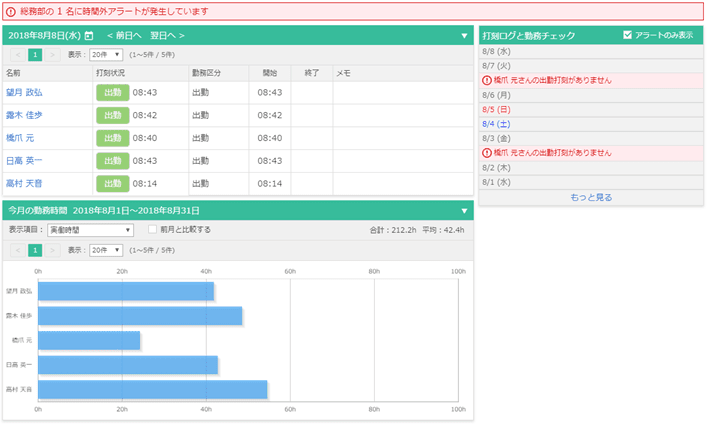
Task: Open 実働時間 display item dropdown
Action: point(91,230)
